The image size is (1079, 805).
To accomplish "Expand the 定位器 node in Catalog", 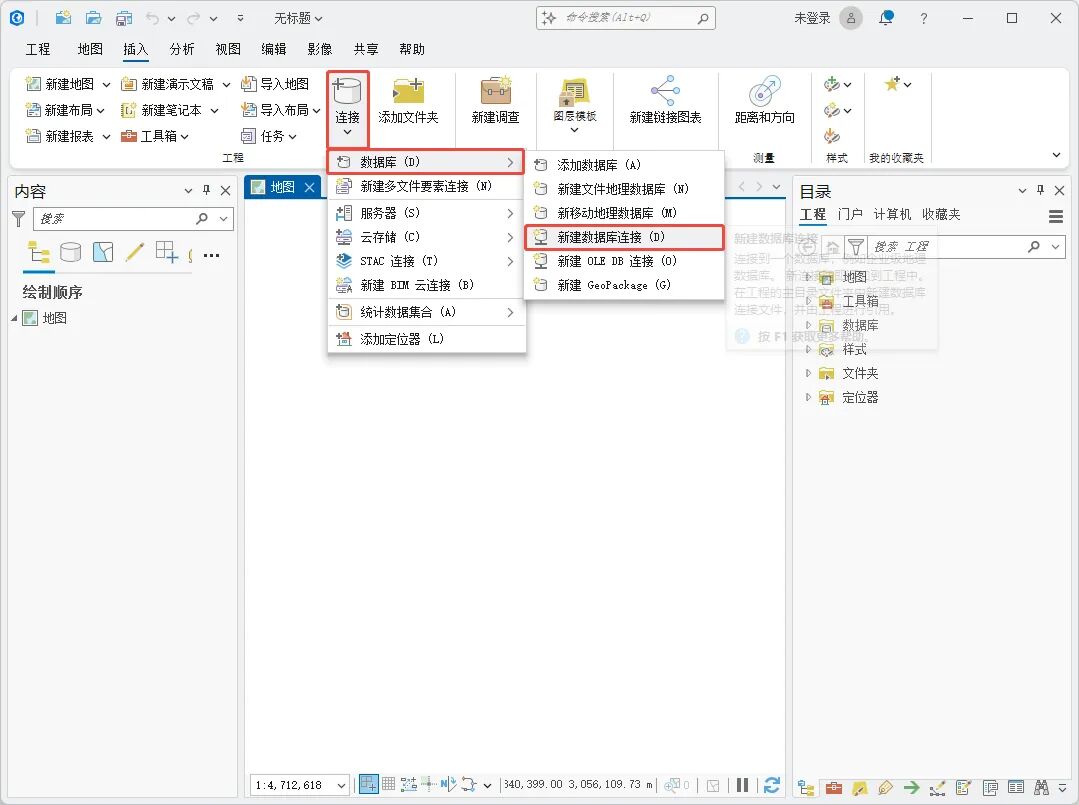I will 809,397.
